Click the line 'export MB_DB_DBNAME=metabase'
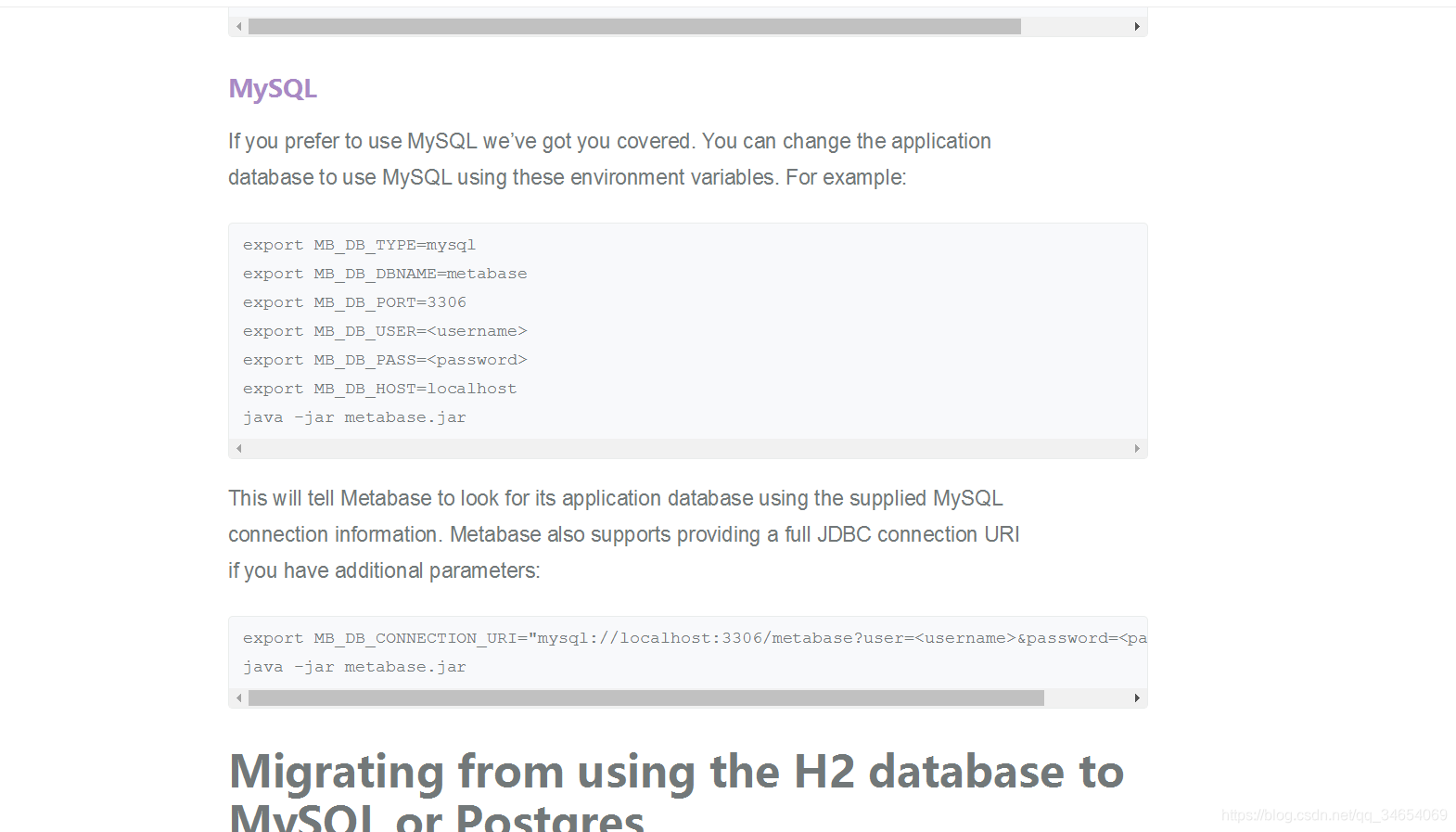This screenshot has height=832, width=1456. pos(385,274)
